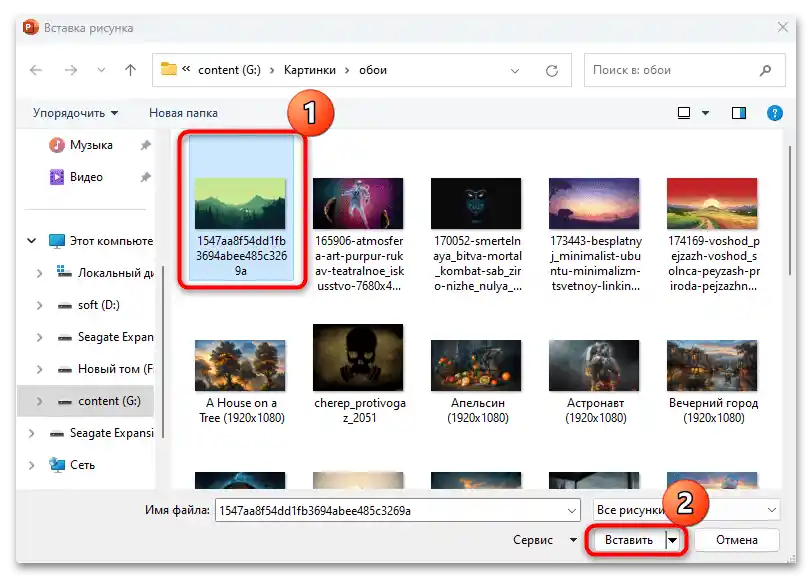Click the Отмена button
Image resolution: width=812 pixels, height=579 pixels.
[737, 539]
